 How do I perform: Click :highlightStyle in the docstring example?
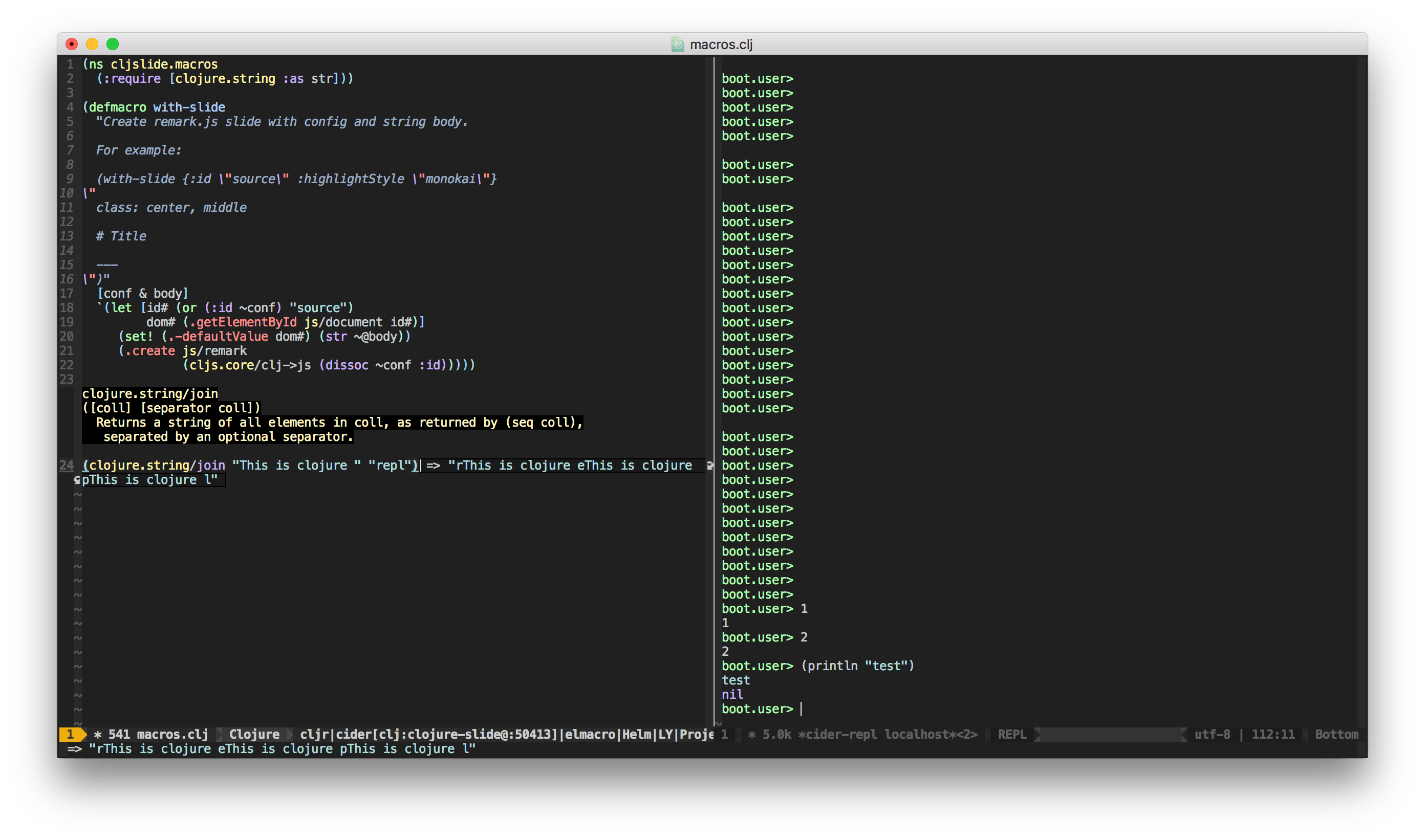[351, 179]
